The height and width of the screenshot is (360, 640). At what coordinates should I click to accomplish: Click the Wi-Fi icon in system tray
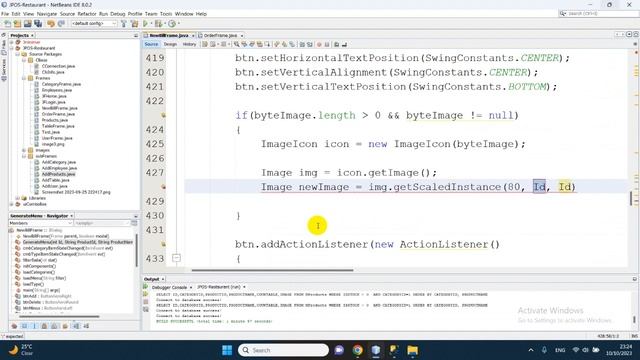point(576,350)
